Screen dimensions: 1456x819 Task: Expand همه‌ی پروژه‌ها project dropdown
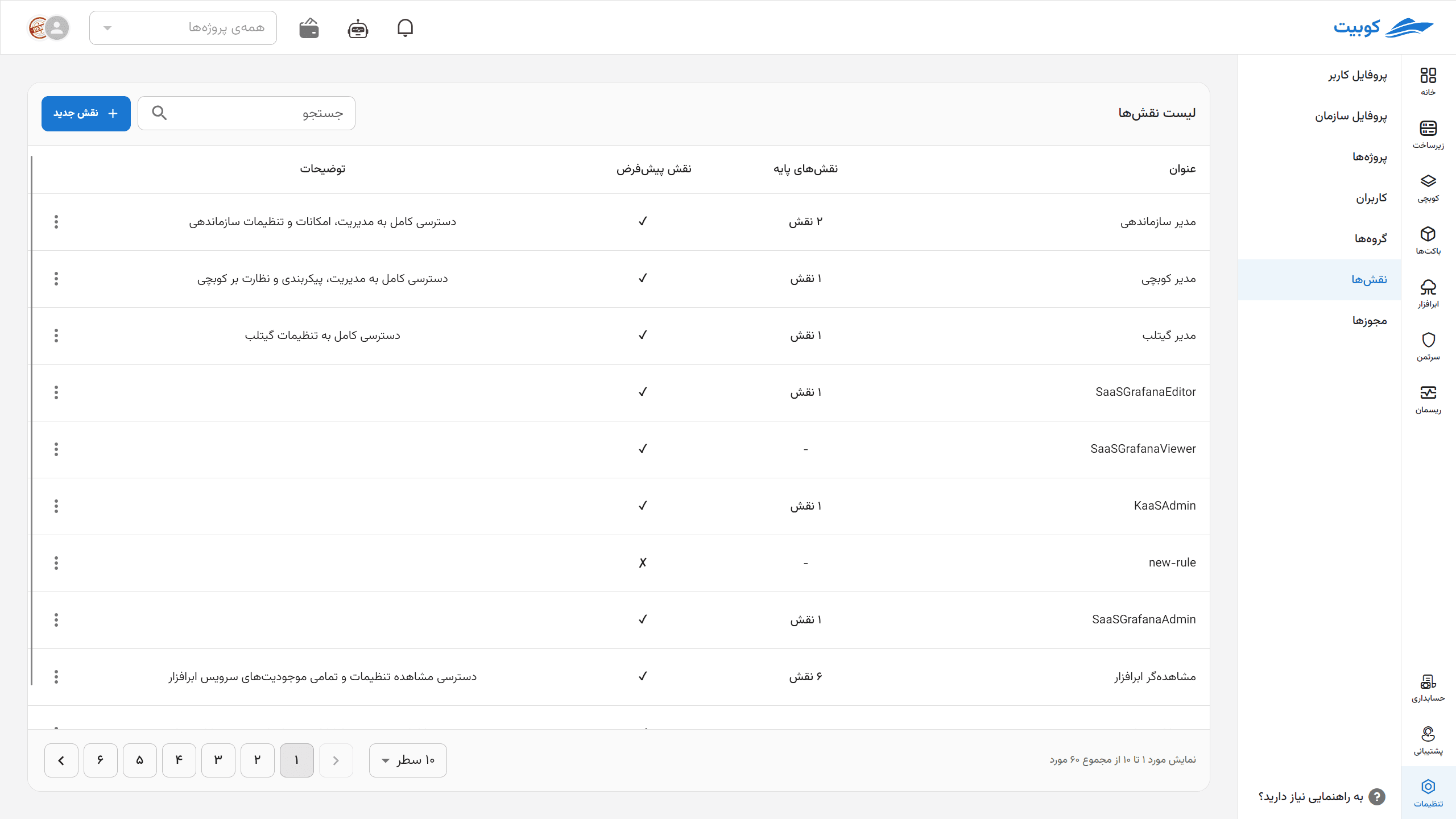tap(183, 28)
